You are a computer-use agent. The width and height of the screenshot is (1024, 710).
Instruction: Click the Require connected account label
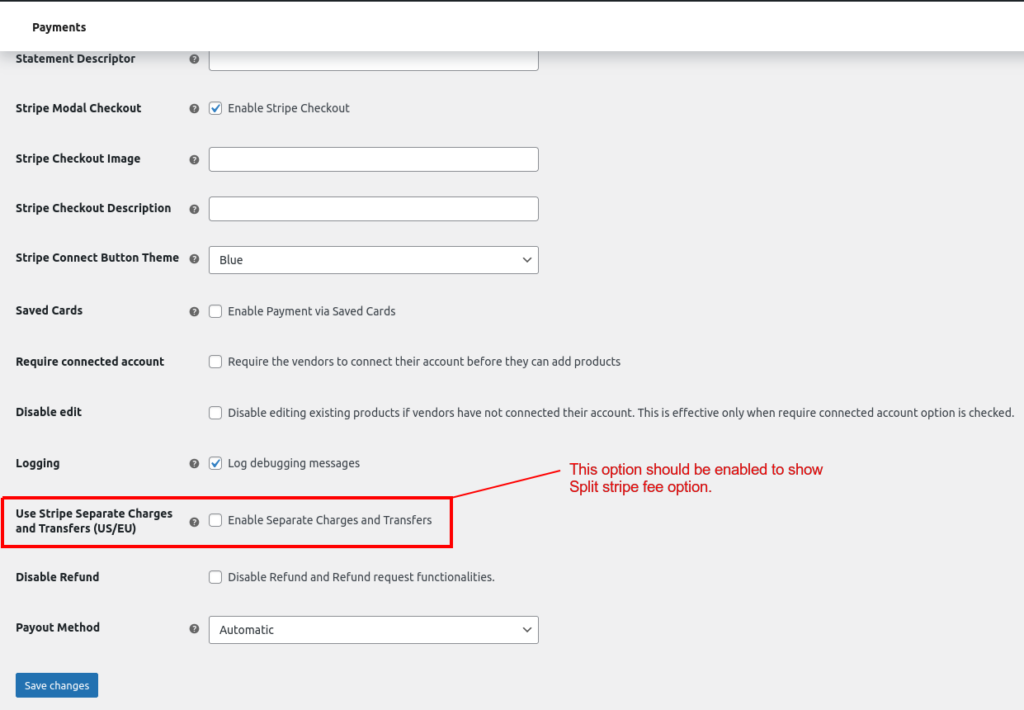click(89, 361)
